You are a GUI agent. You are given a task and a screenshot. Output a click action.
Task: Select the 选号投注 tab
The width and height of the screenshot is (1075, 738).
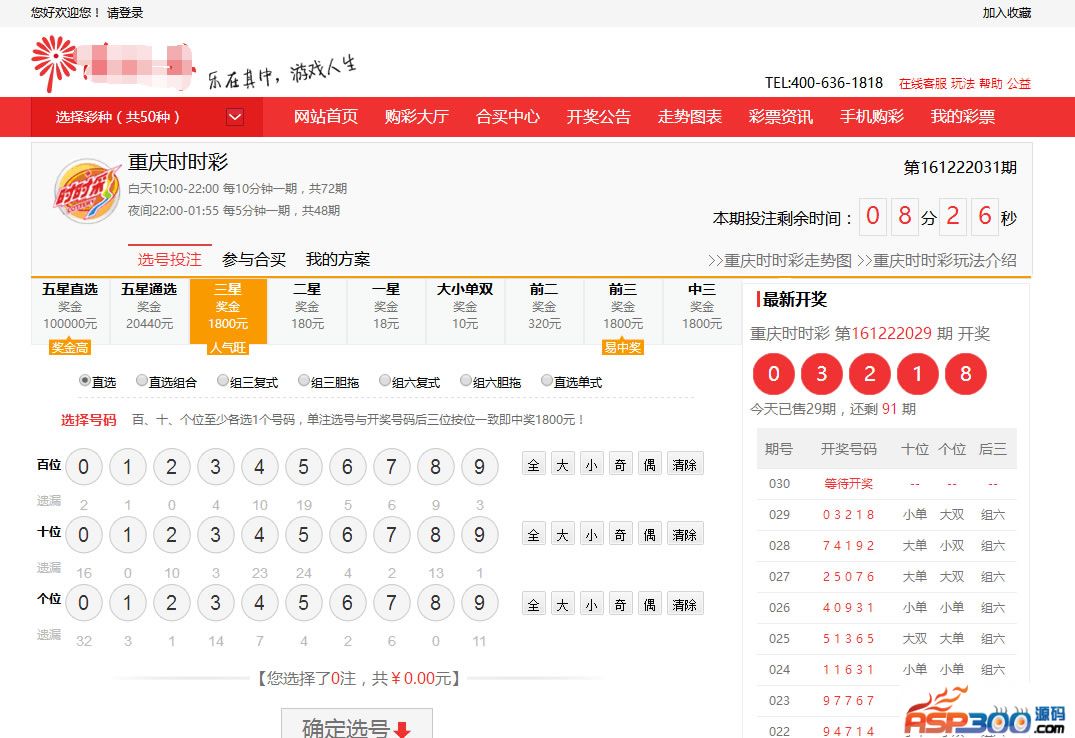click(169, 259)
